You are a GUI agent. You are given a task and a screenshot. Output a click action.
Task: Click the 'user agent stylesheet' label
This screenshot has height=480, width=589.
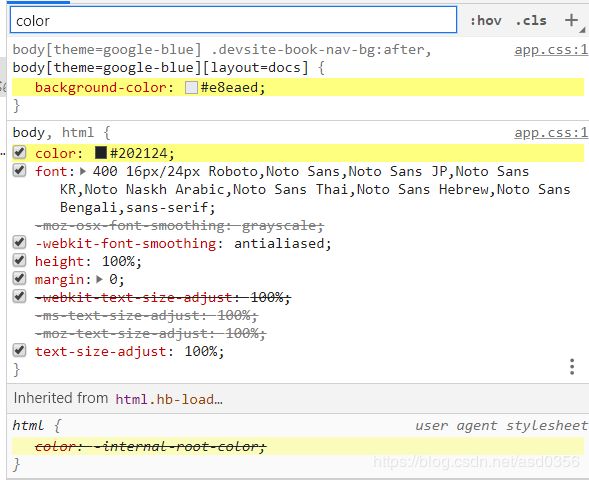coord(501,426)
